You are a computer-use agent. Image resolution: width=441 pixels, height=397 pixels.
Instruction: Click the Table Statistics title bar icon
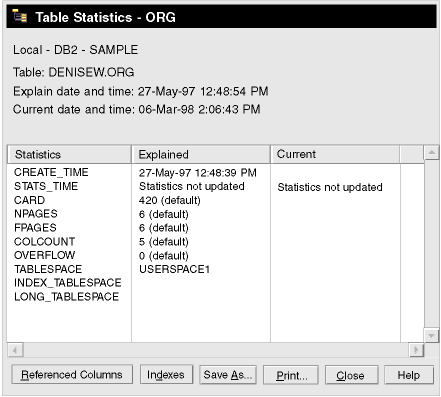[x=19, y=16]
